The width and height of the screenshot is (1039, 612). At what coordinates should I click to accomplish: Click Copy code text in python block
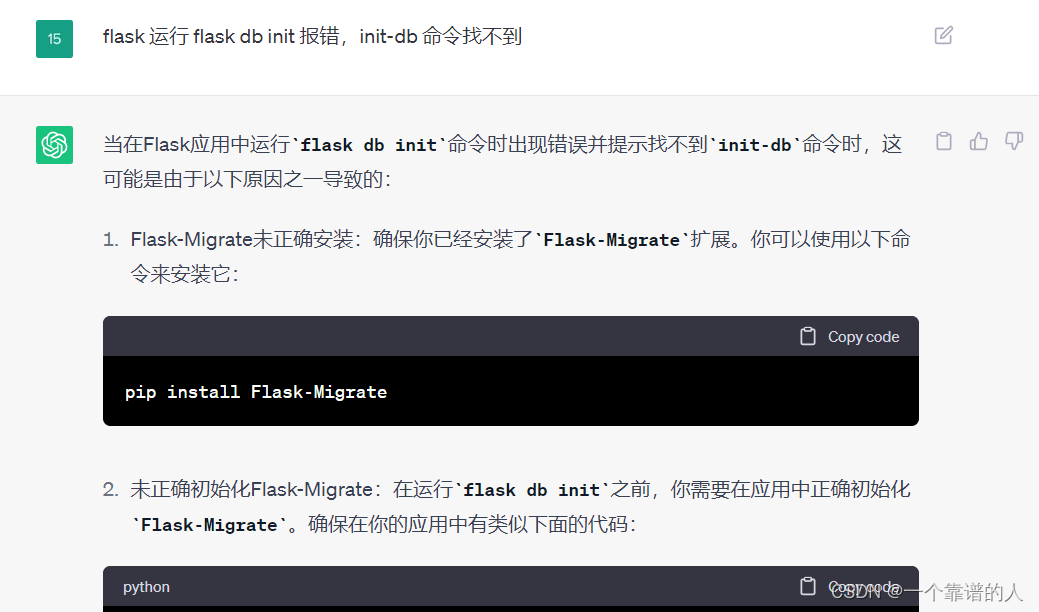point(863,587)
